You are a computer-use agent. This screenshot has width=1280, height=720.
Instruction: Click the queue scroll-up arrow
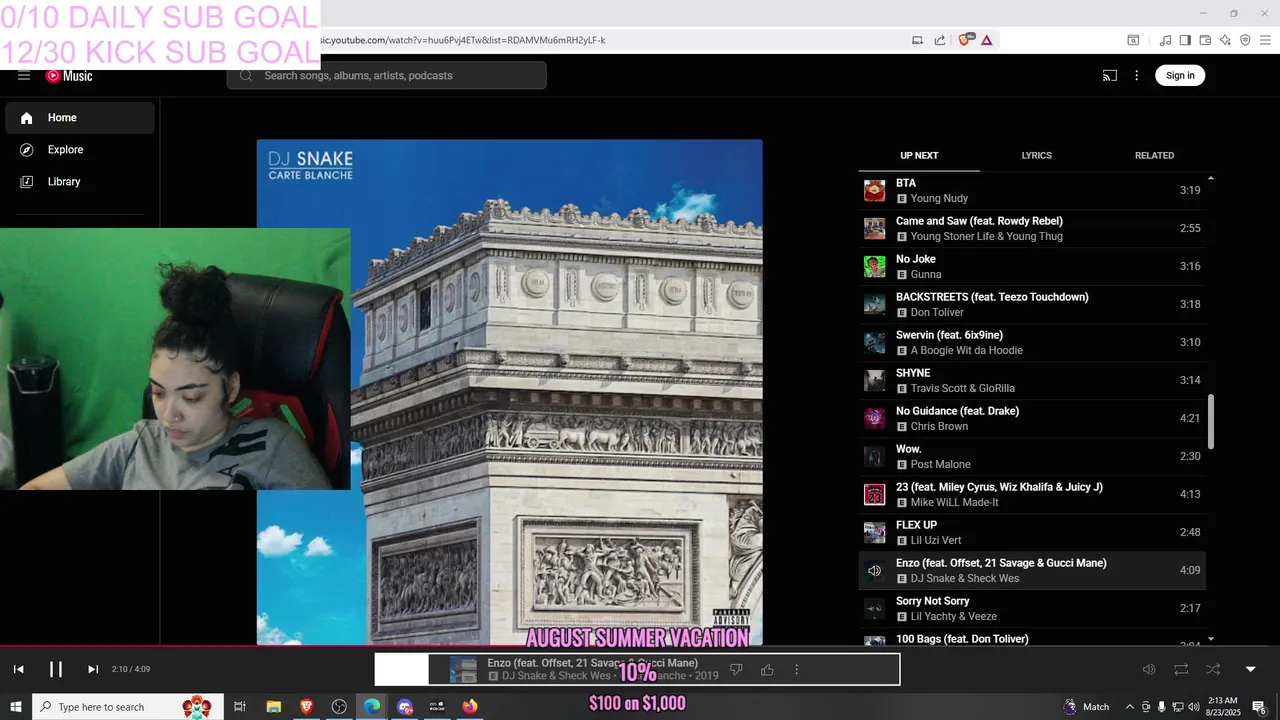click(1211, 179)
